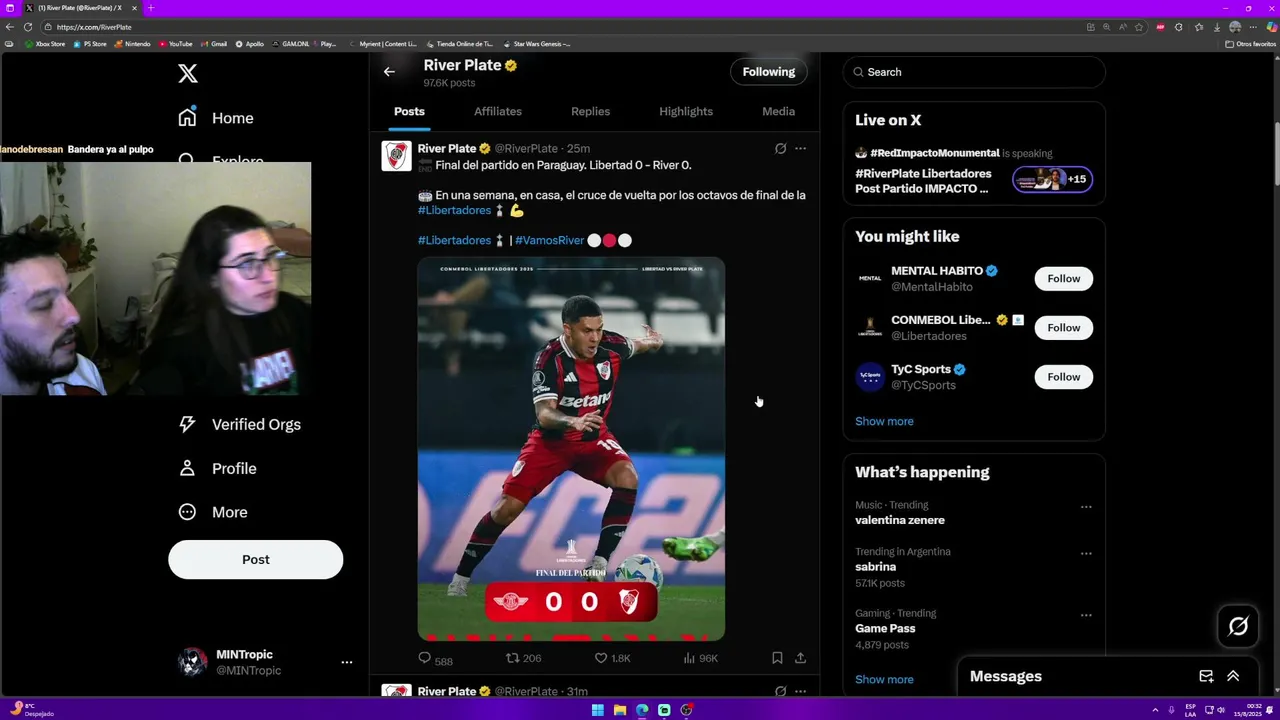Screen dimensions: 1280x720
Task: Click the Adblock extension icon
Action: click(1160, 27)
